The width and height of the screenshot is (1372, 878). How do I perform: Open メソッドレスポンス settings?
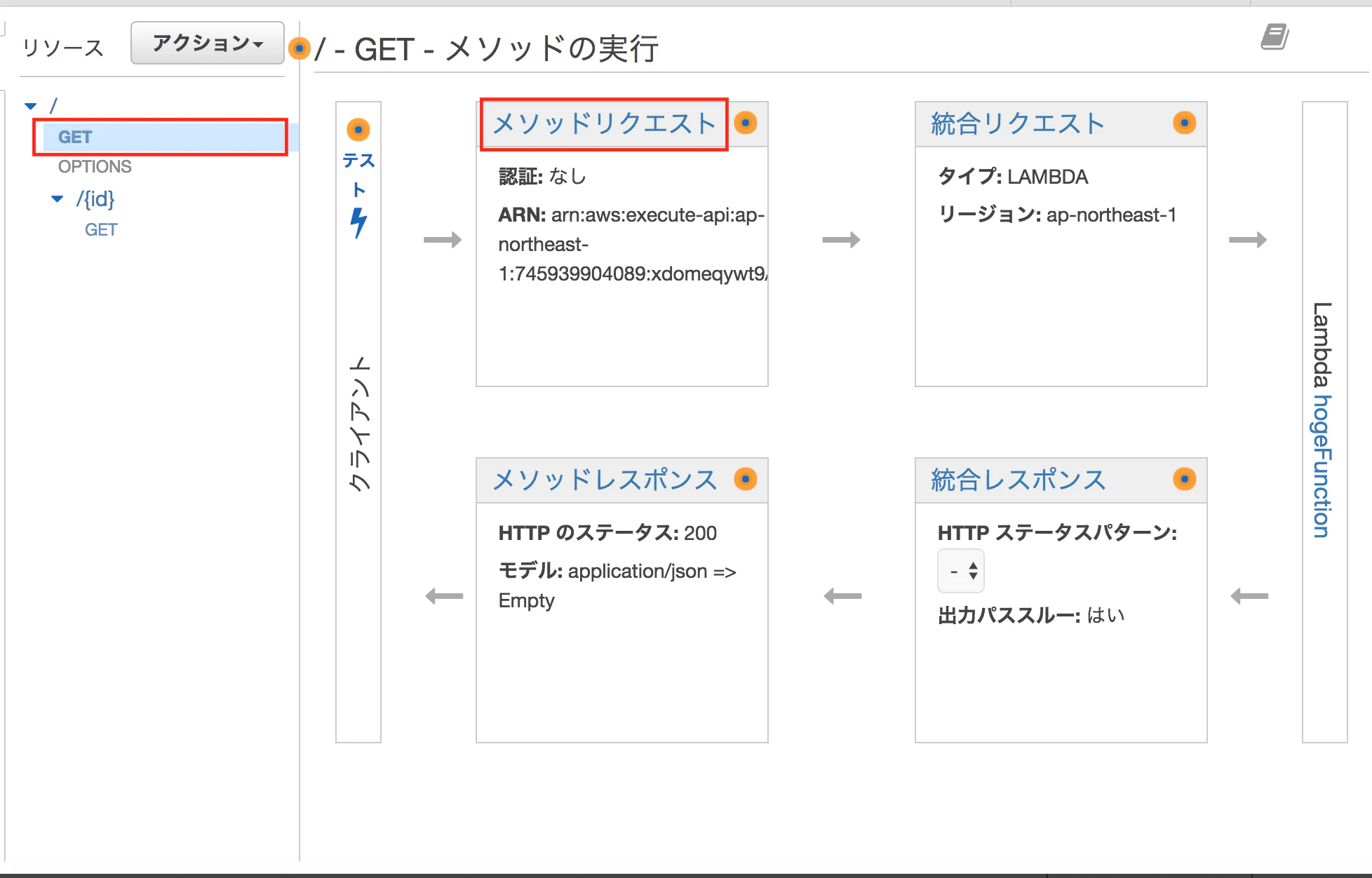[x=604, y=480]
